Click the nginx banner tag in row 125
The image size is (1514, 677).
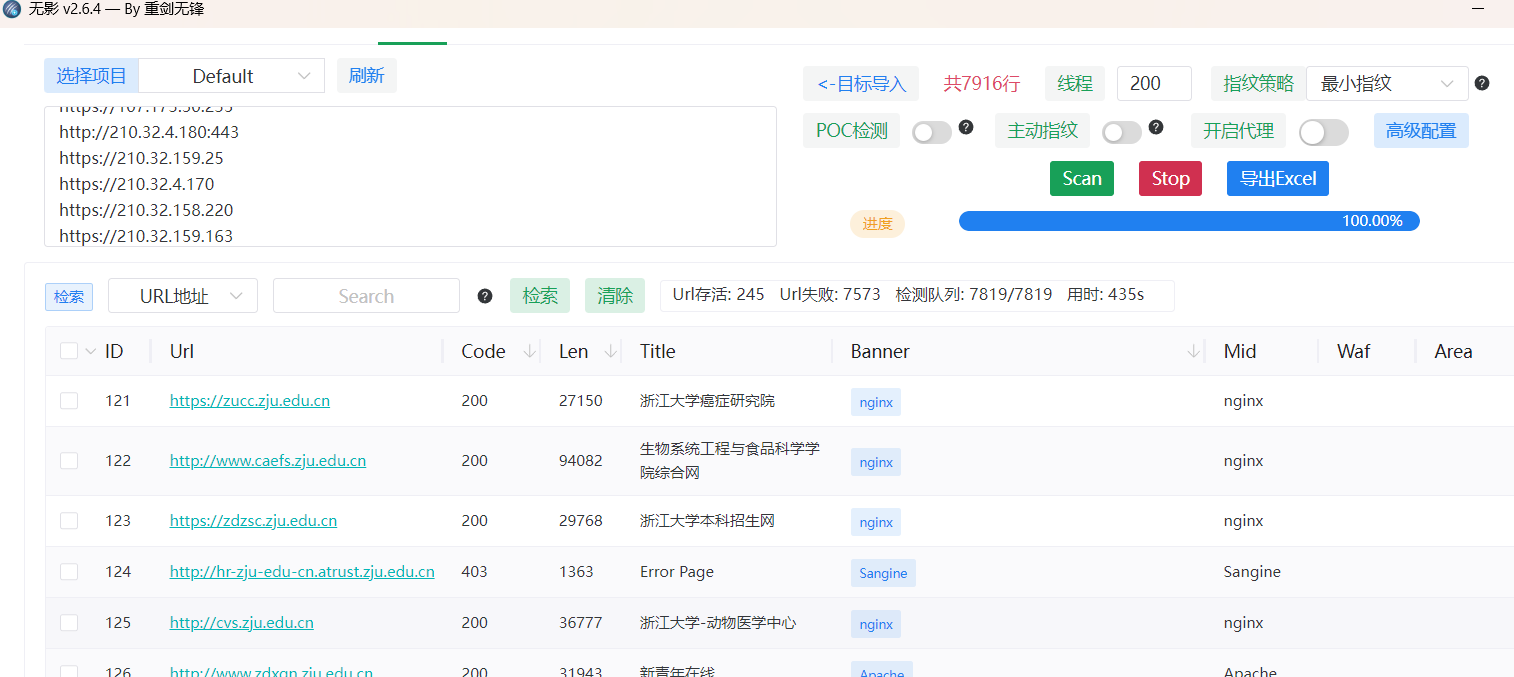(x=876, y=624)
